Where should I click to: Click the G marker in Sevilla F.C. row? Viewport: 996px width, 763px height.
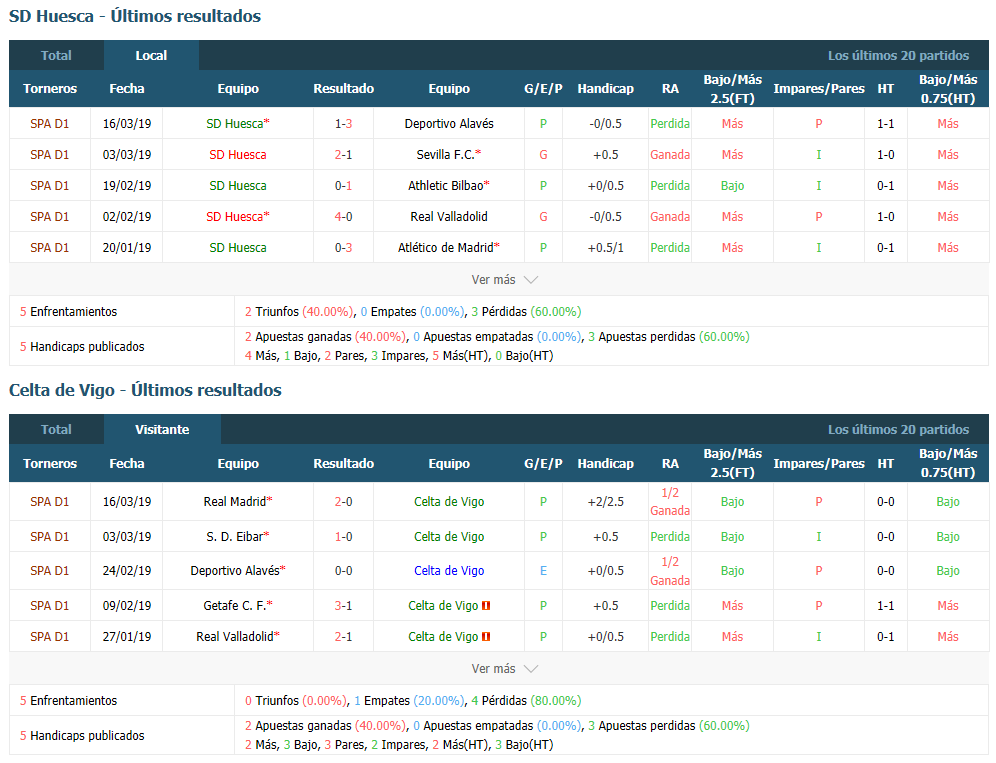[x=543, y=155]
